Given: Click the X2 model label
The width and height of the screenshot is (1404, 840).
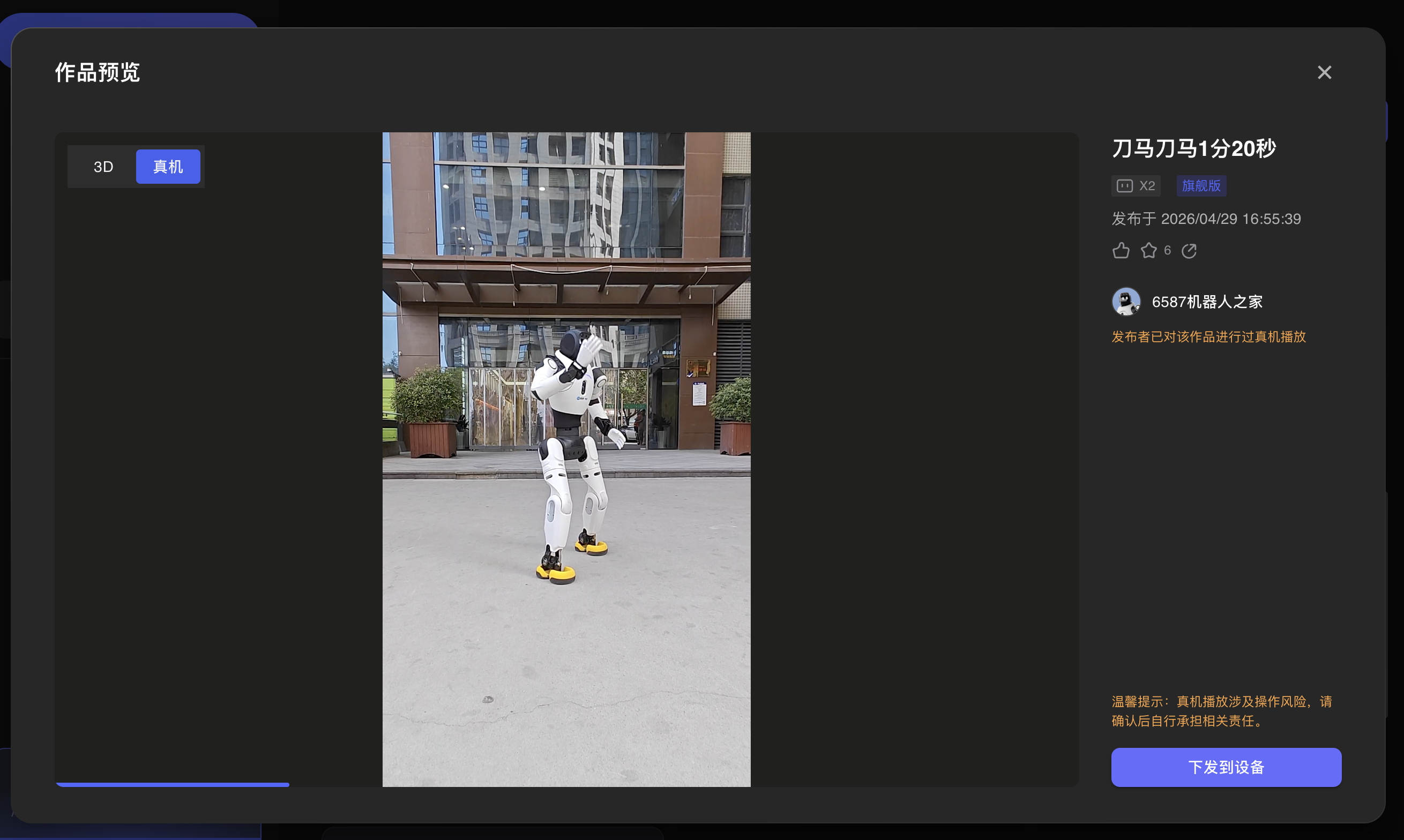Looking at the screenshot, I should [x=1147, y=186].
